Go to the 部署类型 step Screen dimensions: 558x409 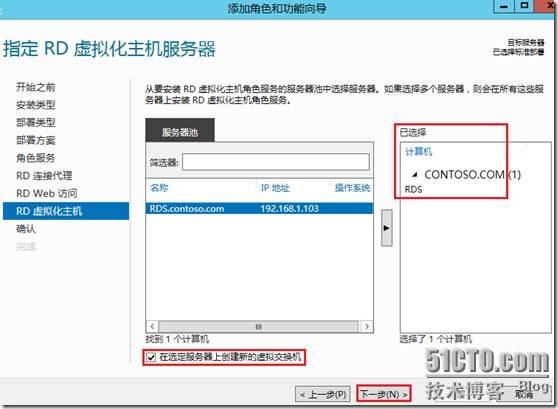click(x=36, y=122)
